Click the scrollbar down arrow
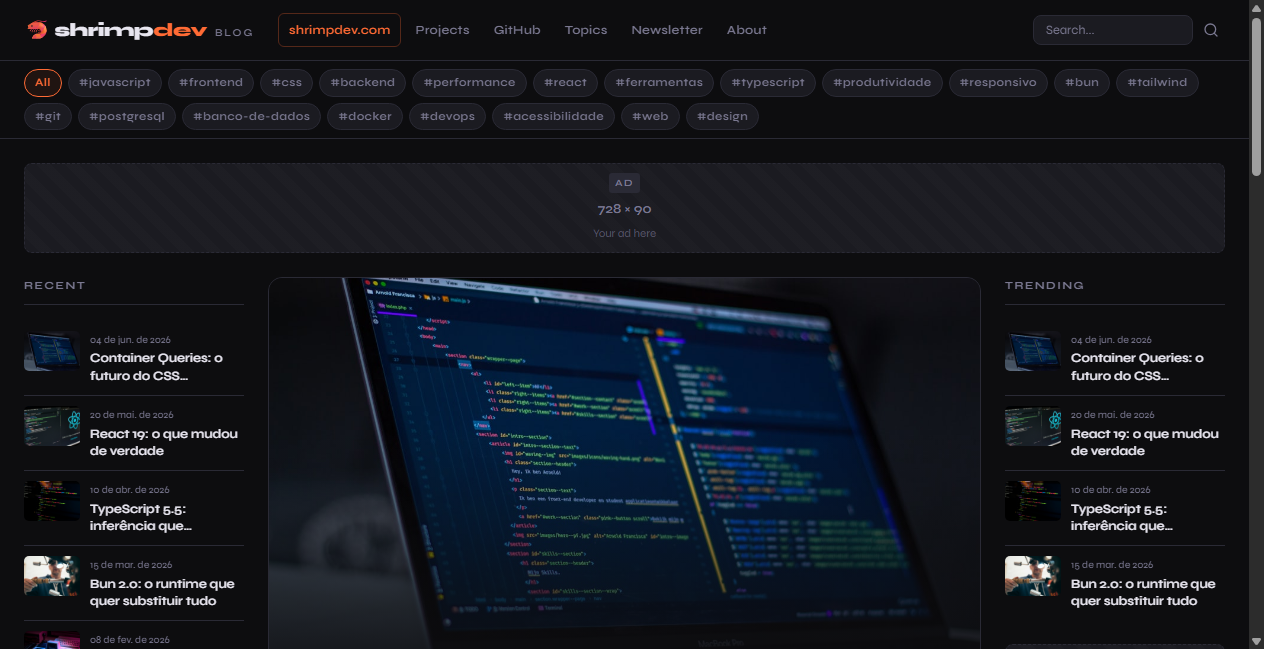The width and height of the screenshot is (1264, 649). pos(1256,641)
